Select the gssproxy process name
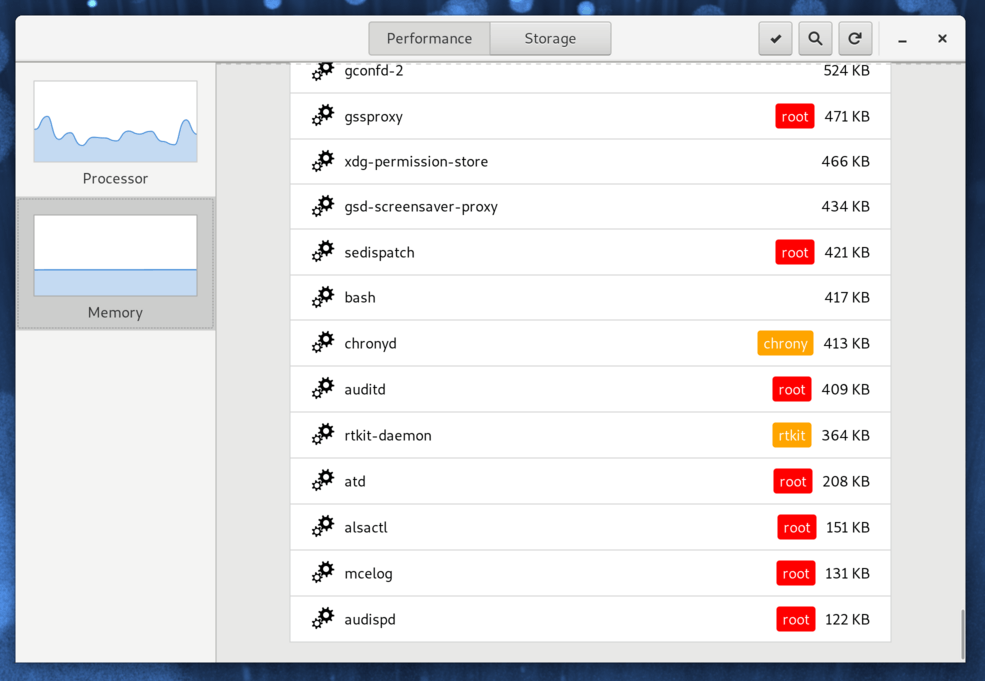The image size is (985, 681). point(374,117)
